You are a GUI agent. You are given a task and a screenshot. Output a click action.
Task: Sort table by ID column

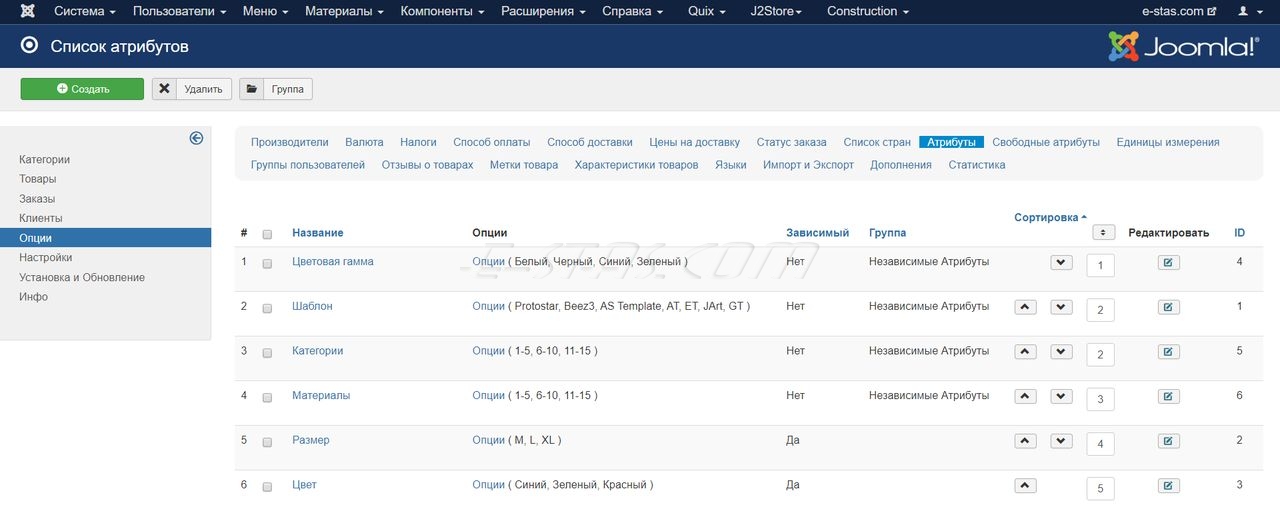click(x=1239, y=233)
